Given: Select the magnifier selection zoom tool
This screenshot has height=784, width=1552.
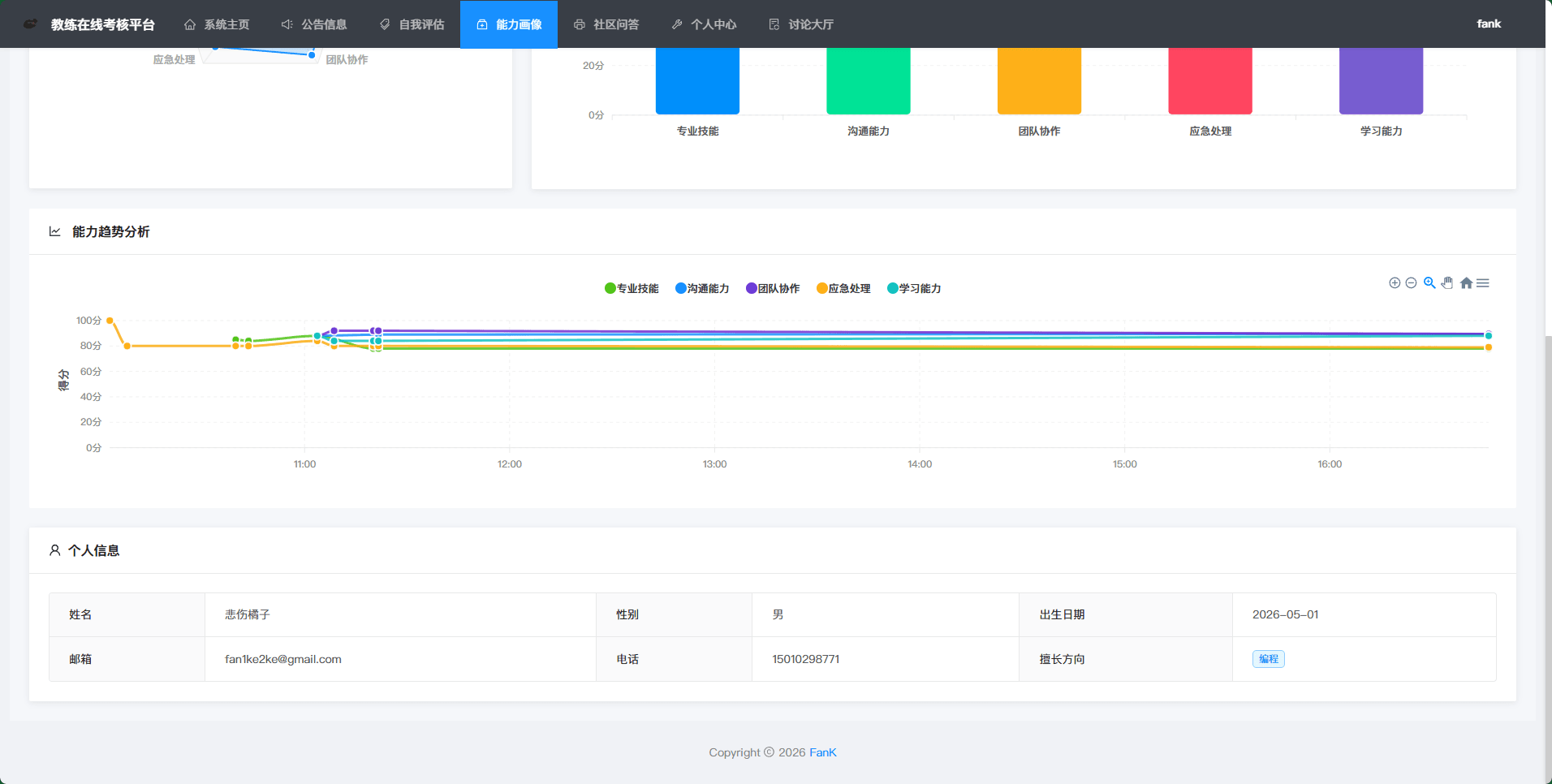Looking at the screenshot, I should [x=1429, y=283].
